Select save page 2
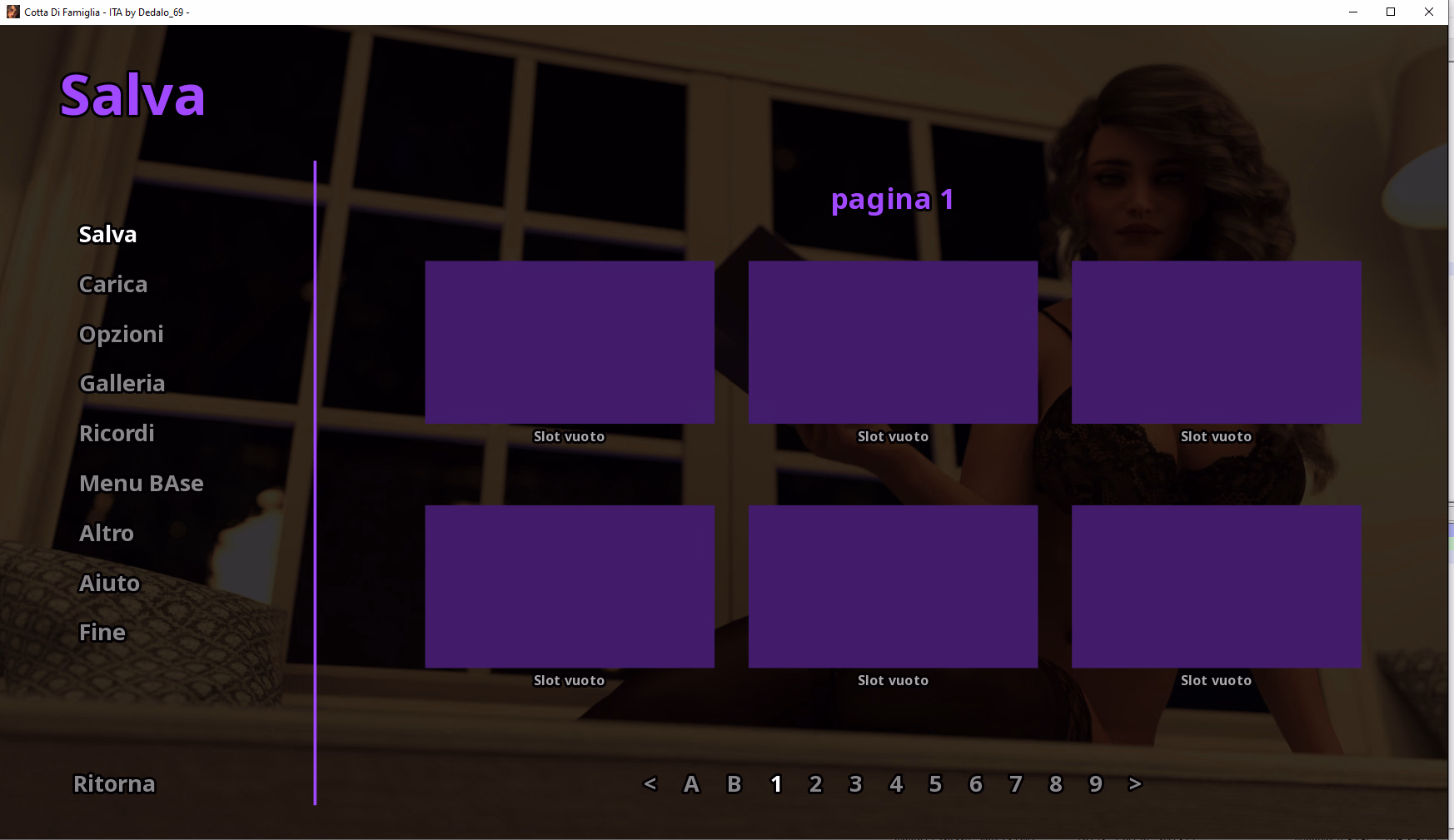Screen dimensions: 1454x840 click(x=815, y=784)
